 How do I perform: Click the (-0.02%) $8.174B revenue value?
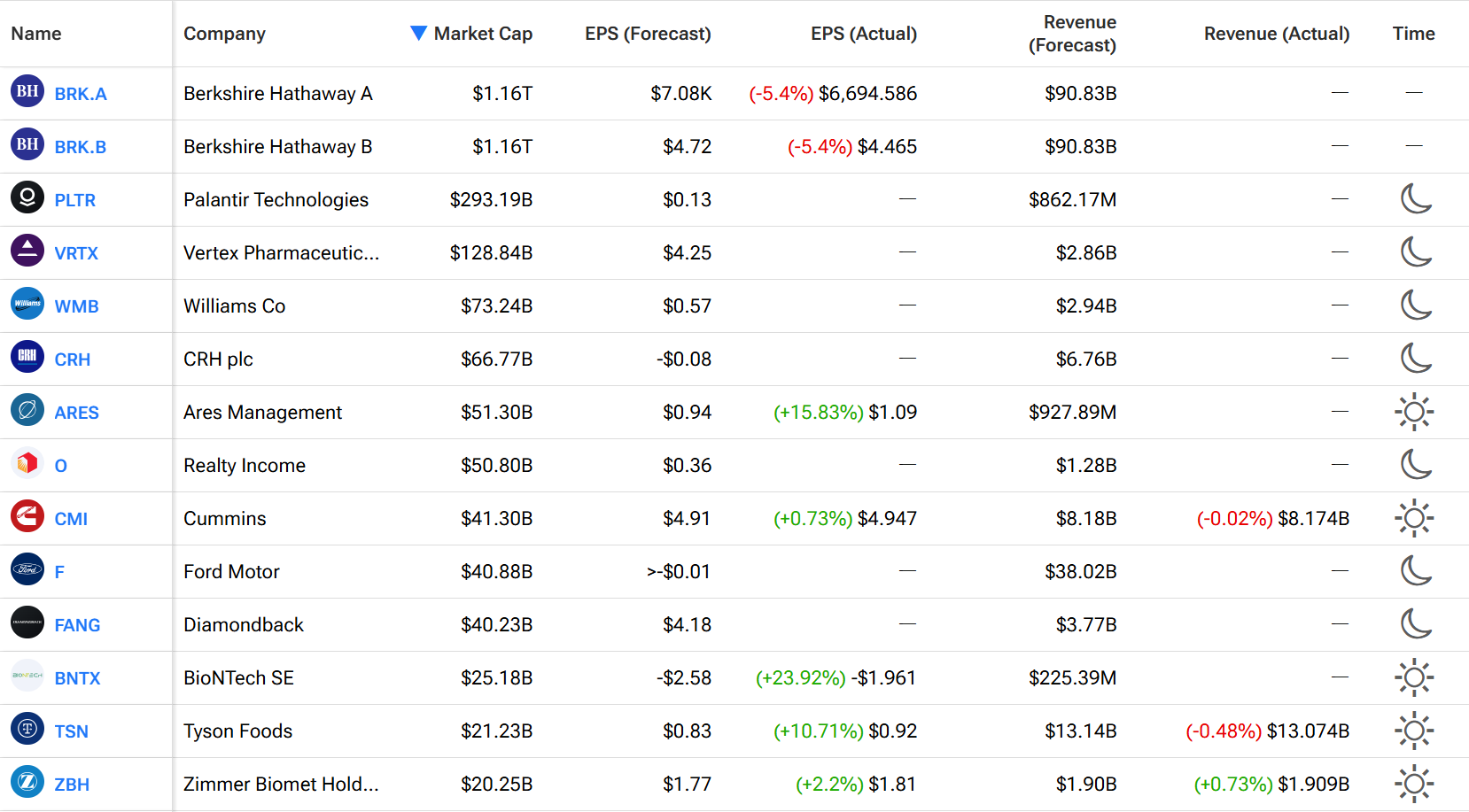[x=1273, y=519]
